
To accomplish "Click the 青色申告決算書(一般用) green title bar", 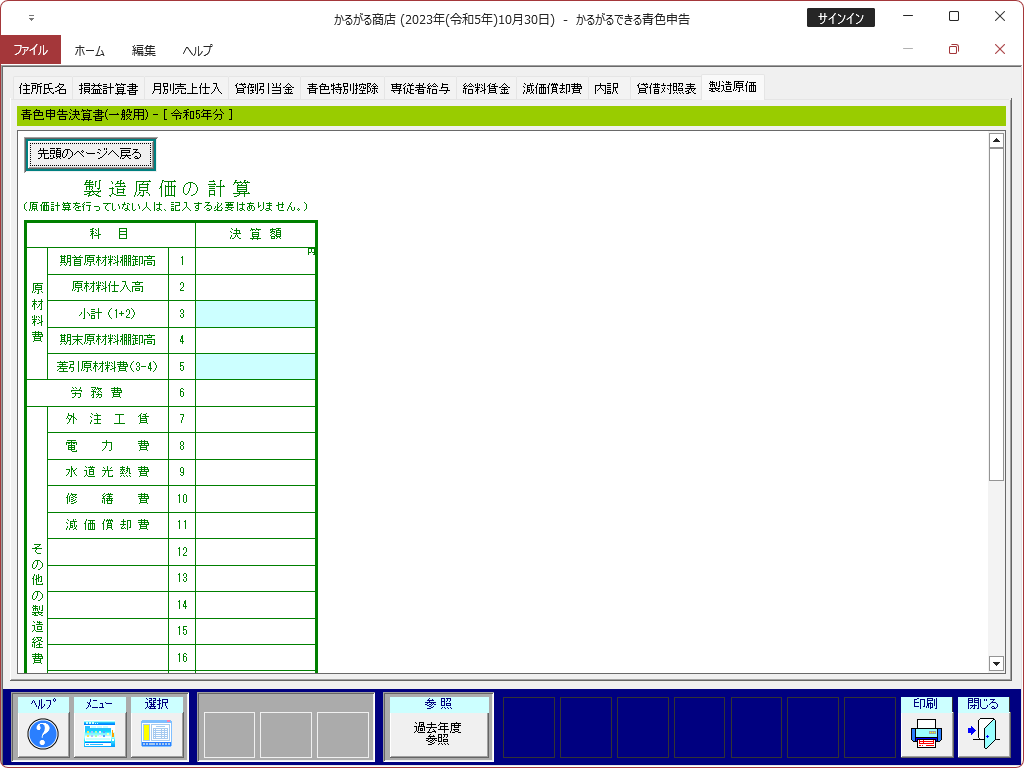I will 511,115.
